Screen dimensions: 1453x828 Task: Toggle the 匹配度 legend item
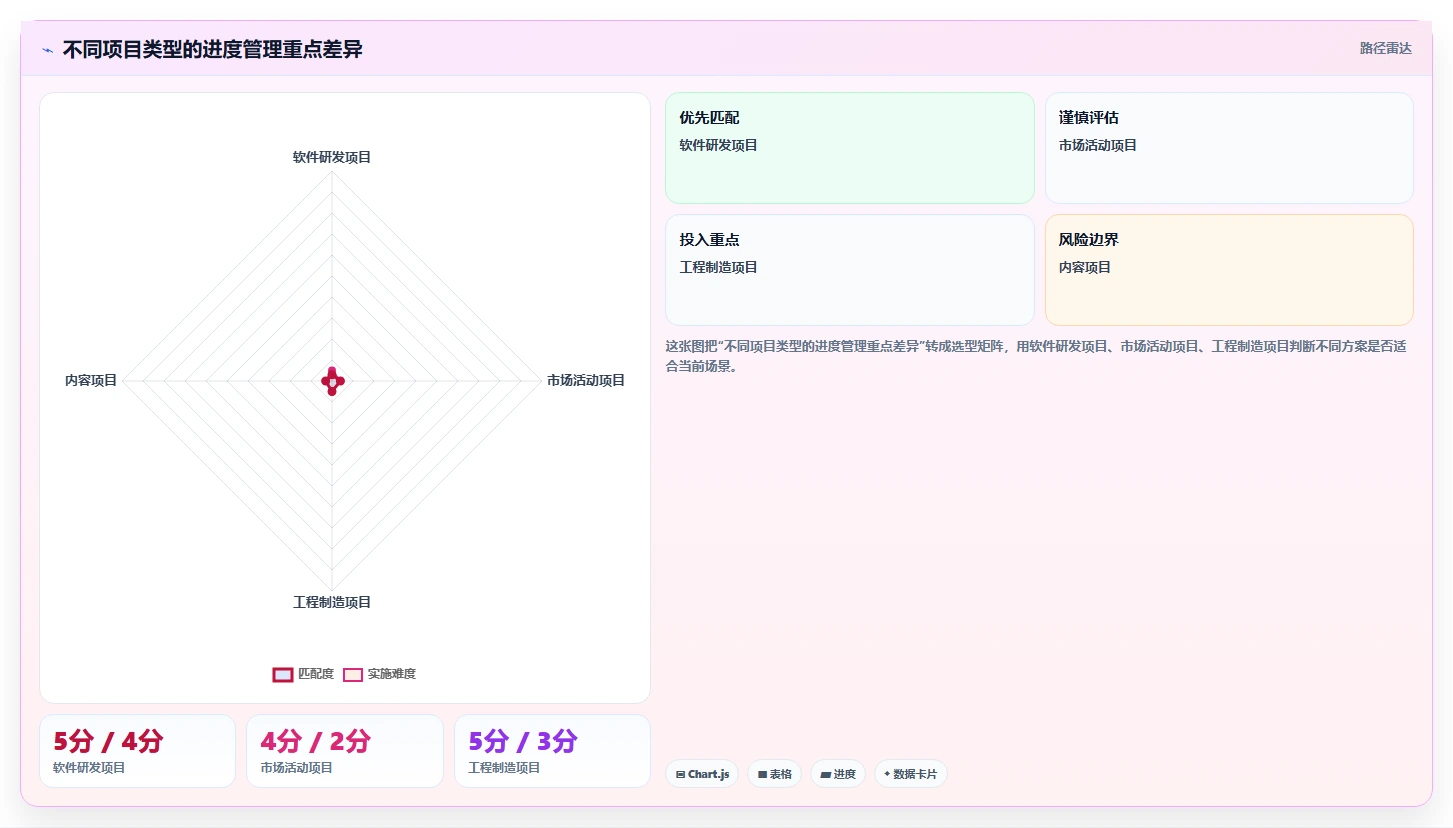[x=303, y=674]
